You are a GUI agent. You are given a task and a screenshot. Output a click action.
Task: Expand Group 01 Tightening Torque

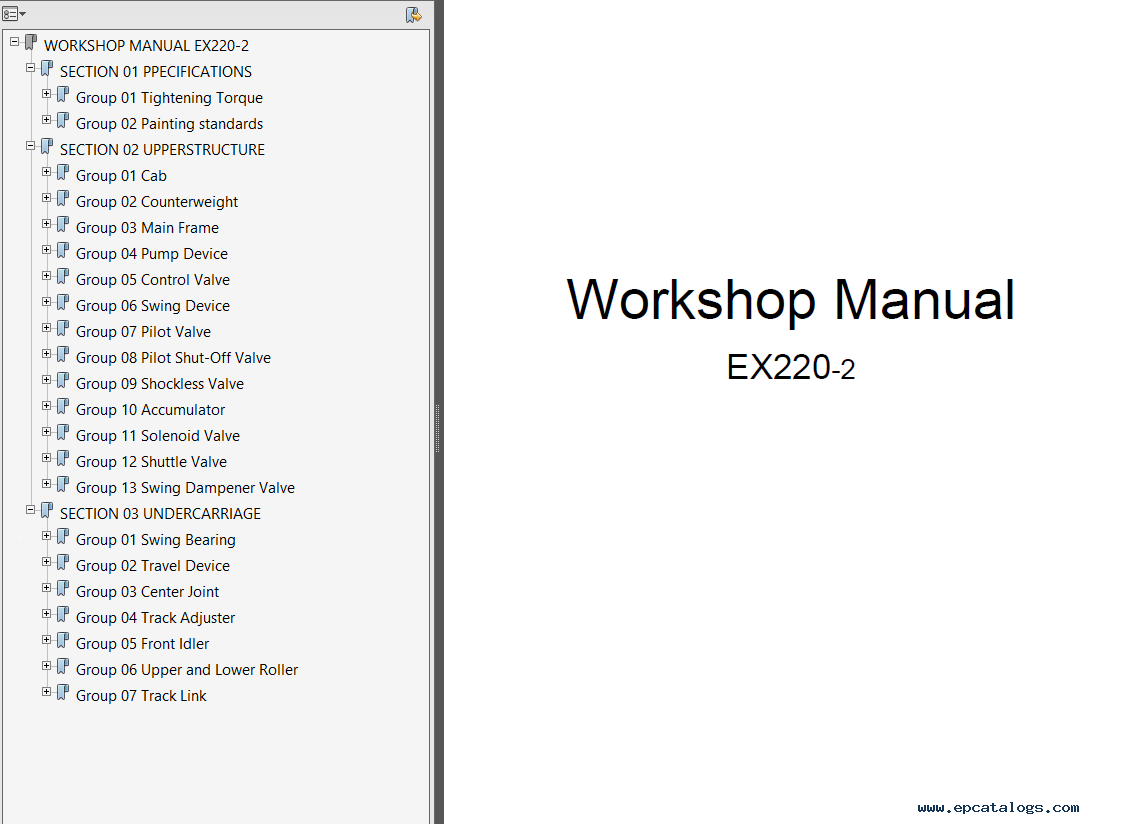click(x=46, y=94)
